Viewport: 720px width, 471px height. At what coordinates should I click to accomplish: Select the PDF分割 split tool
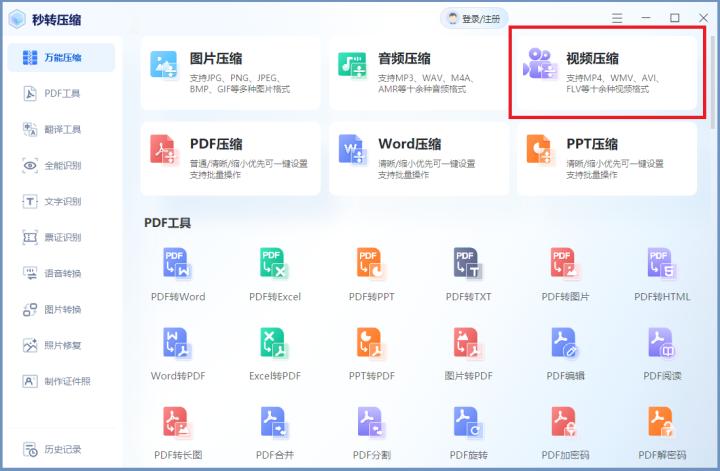371,433
